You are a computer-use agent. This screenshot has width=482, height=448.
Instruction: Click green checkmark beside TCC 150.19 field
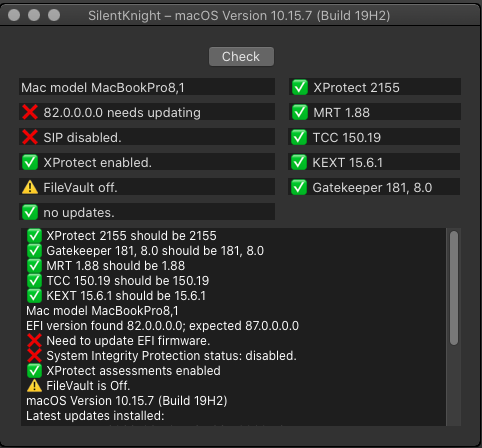299,137
